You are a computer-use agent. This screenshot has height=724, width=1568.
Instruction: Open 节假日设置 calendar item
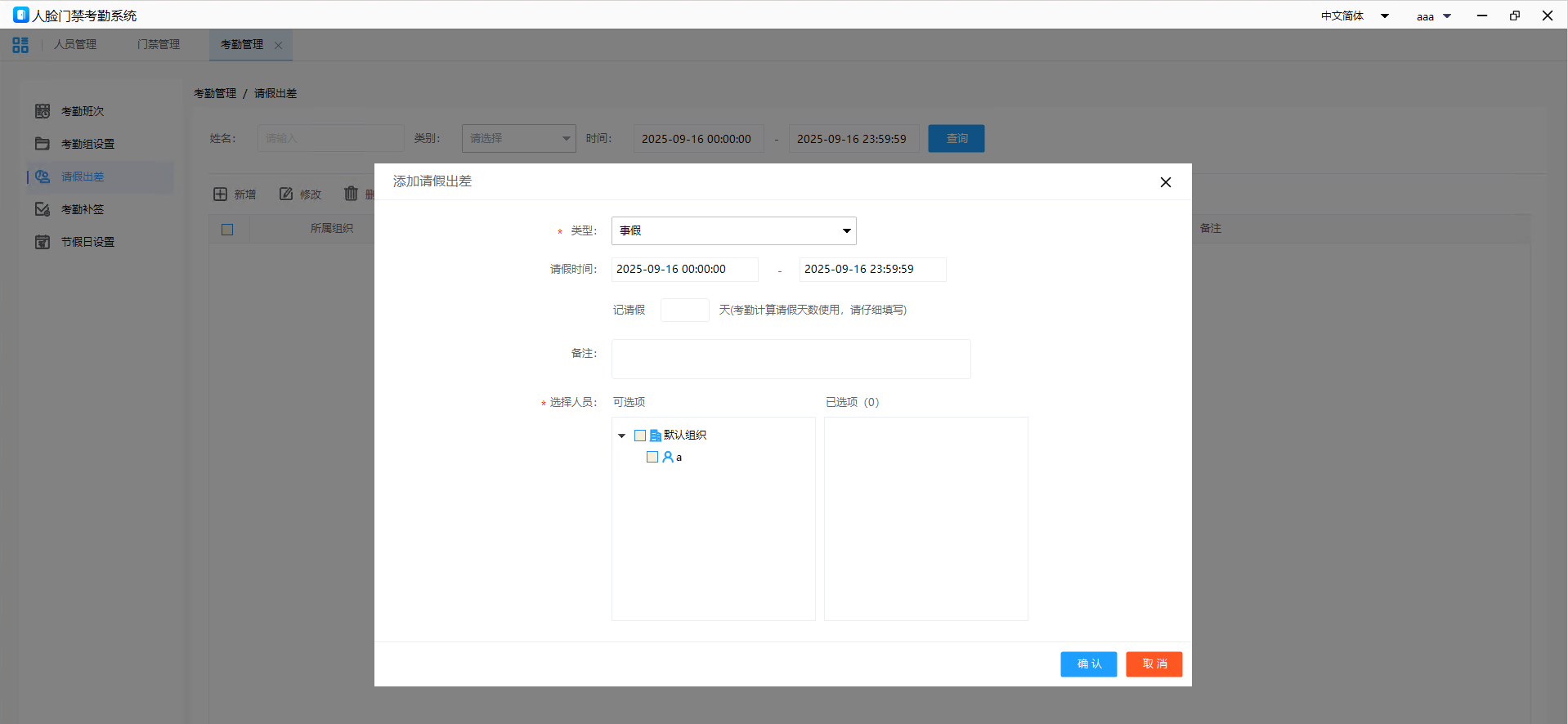(43, 242)
